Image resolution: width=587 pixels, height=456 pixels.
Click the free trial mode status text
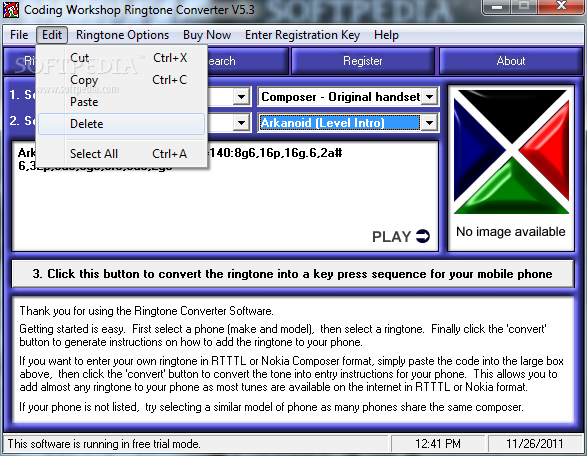[x=104, y=444]
